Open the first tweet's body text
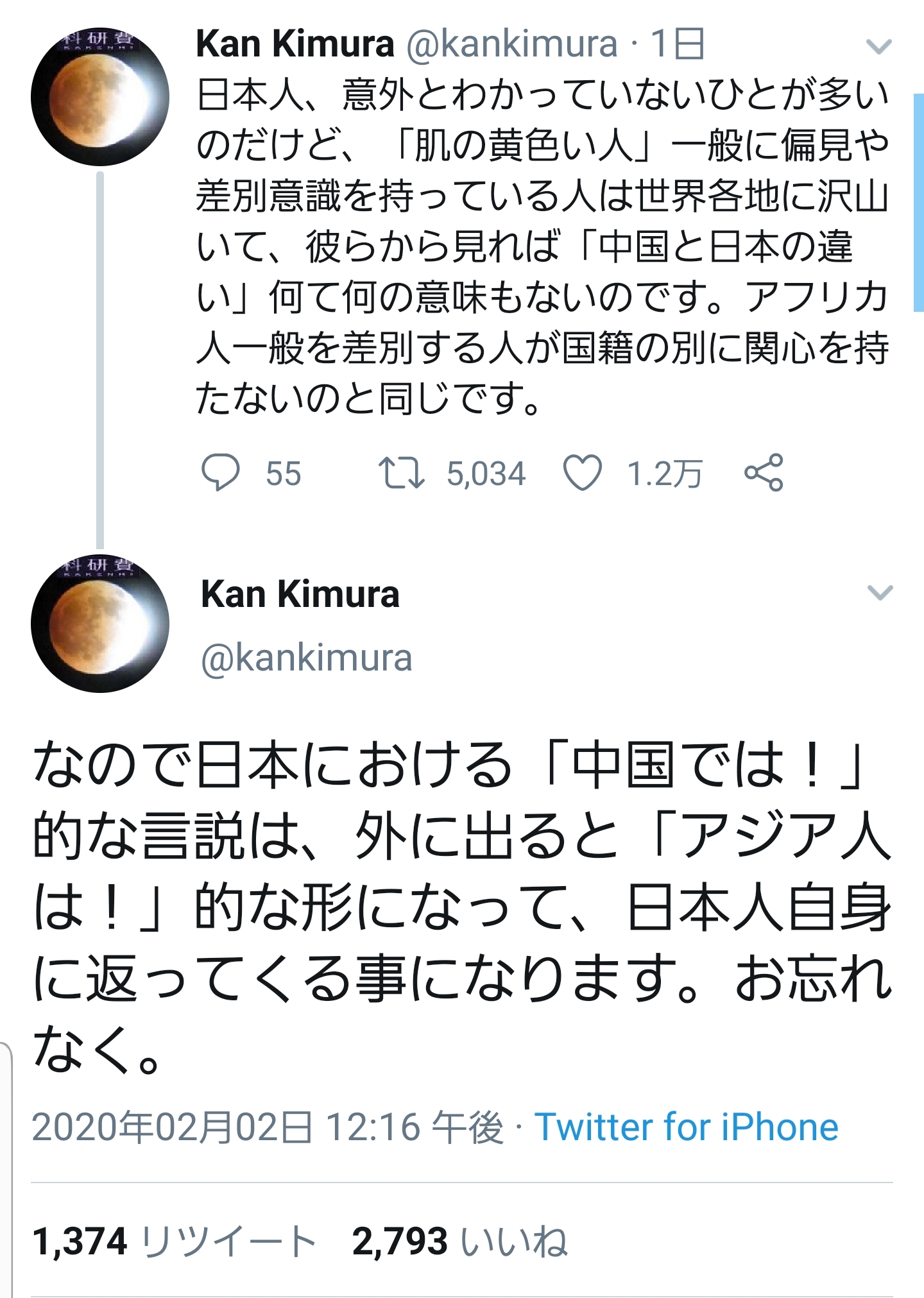Image resolution: width=924 pixels, height=1298 pixels. [x=542, y=246]
